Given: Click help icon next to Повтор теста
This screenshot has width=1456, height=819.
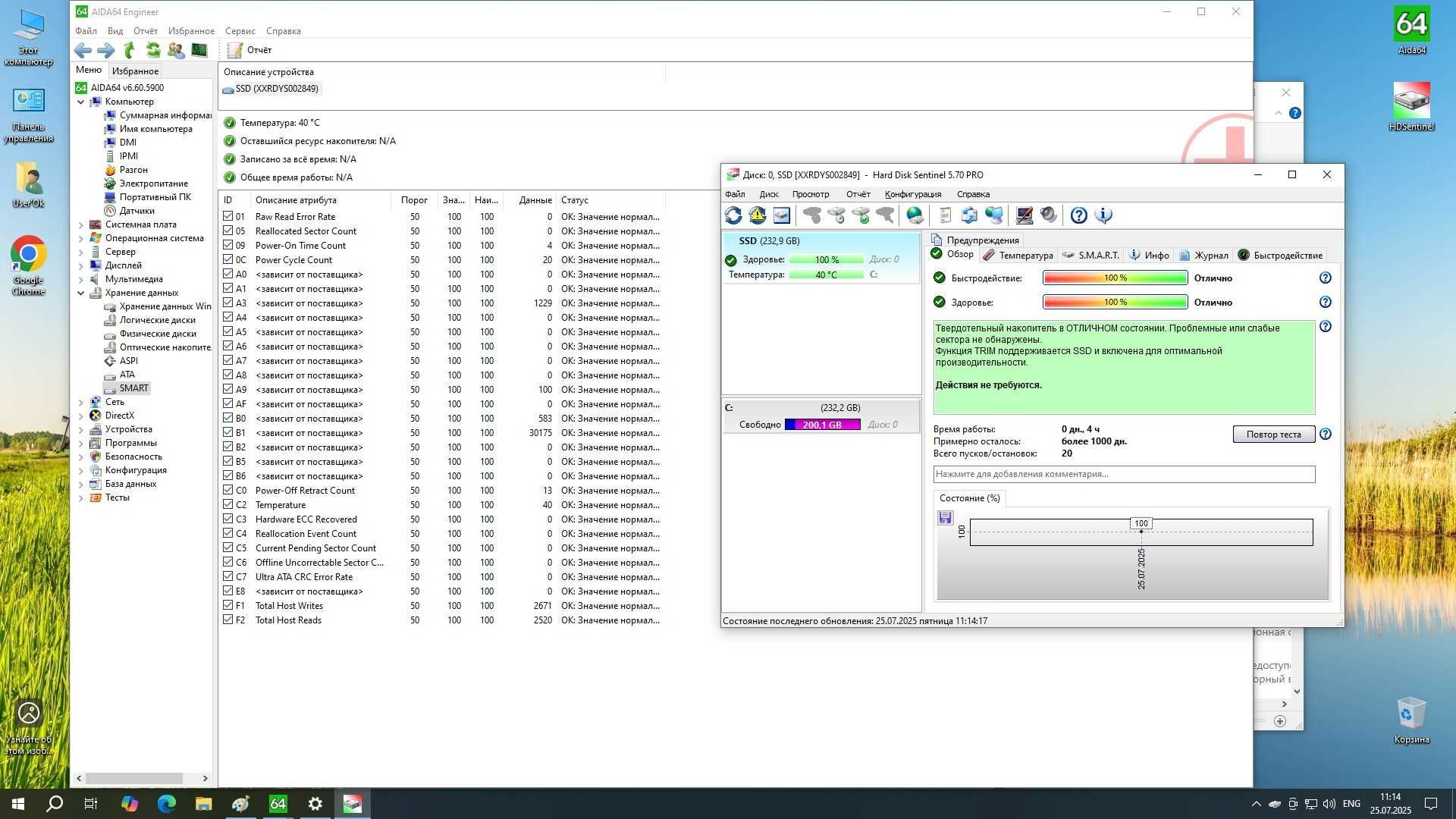Looking at the screenshot, I should [1326, 435].
